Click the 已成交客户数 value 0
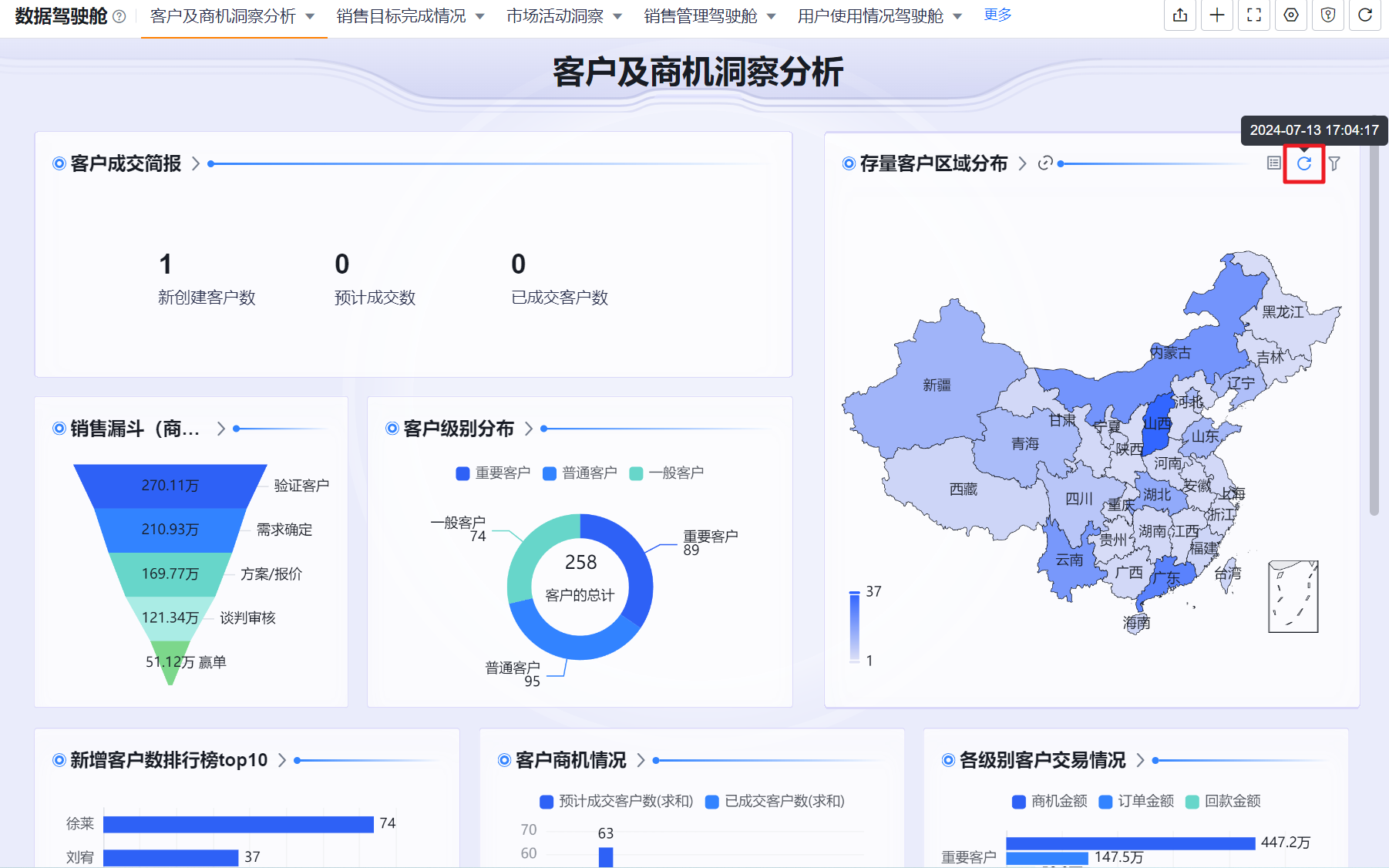 point(519,264)
